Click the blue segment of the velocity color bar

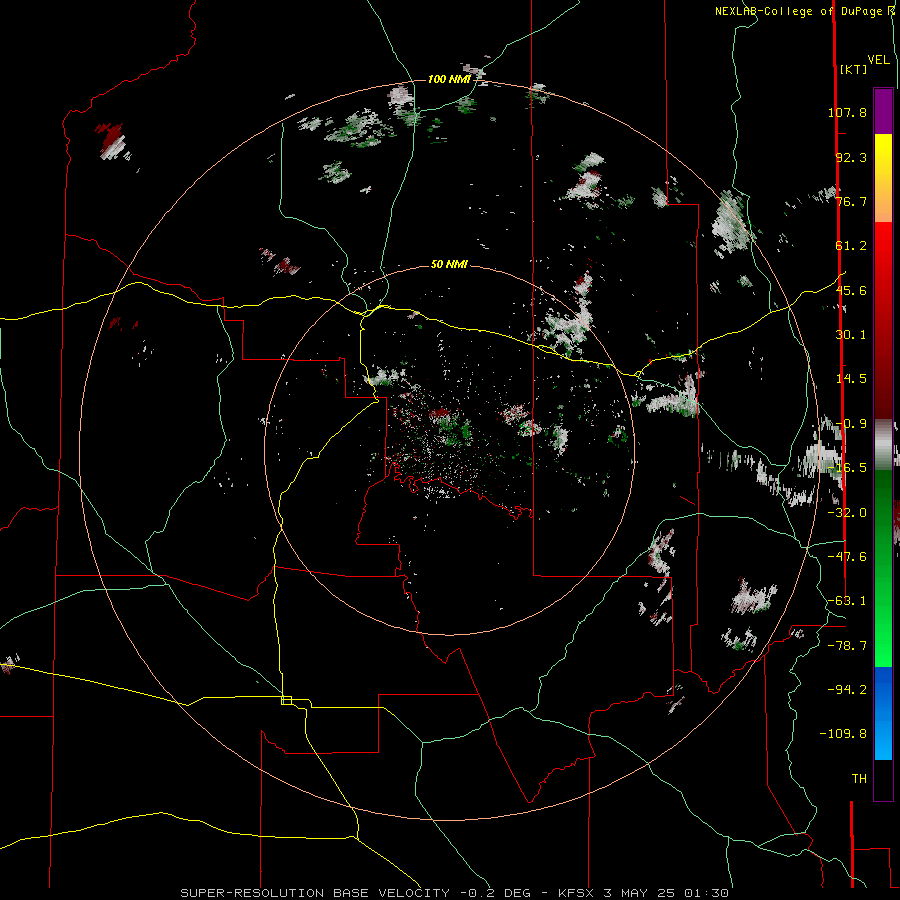[883, 713]
